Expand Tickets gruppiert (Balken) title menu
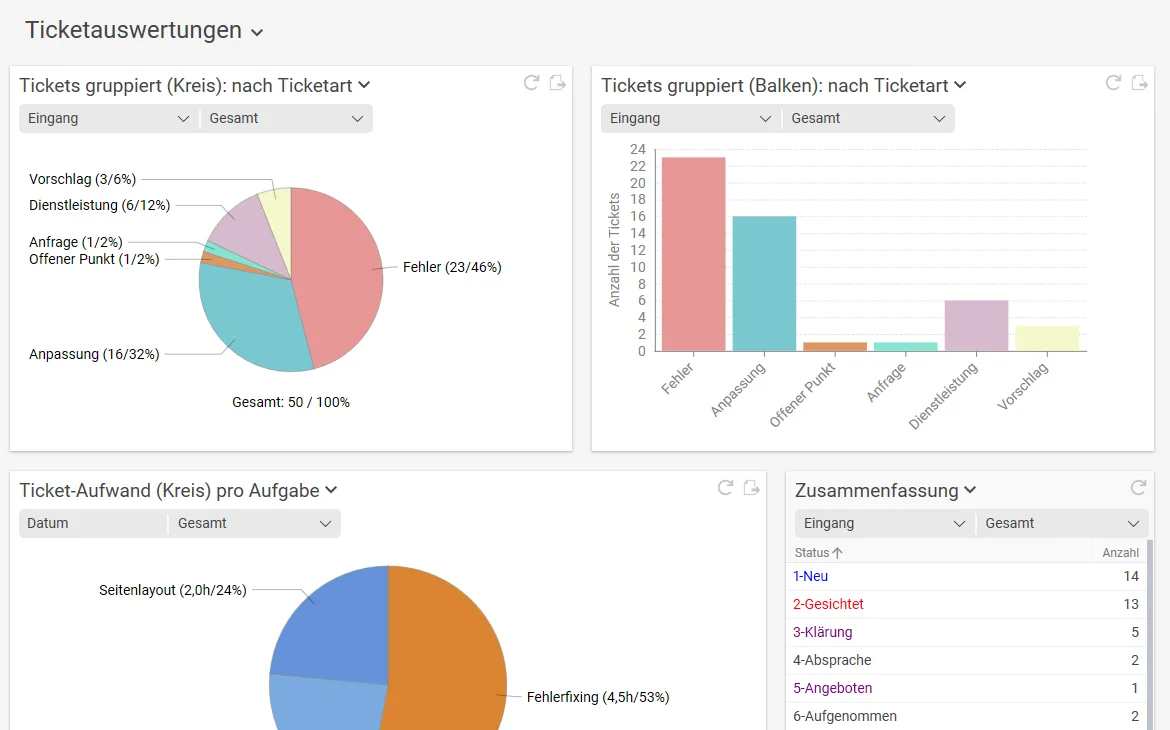 click(x=960, y=85)
